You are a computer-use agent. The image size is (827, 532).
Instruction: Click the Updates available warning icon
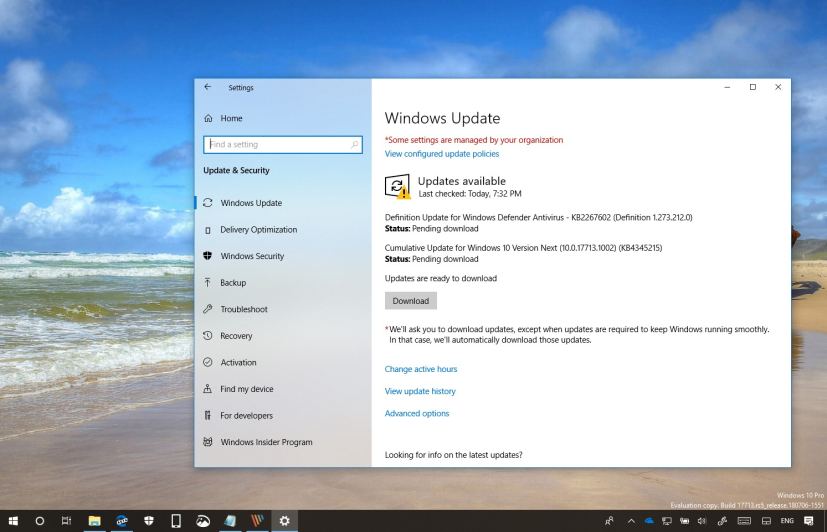point(398,187)
